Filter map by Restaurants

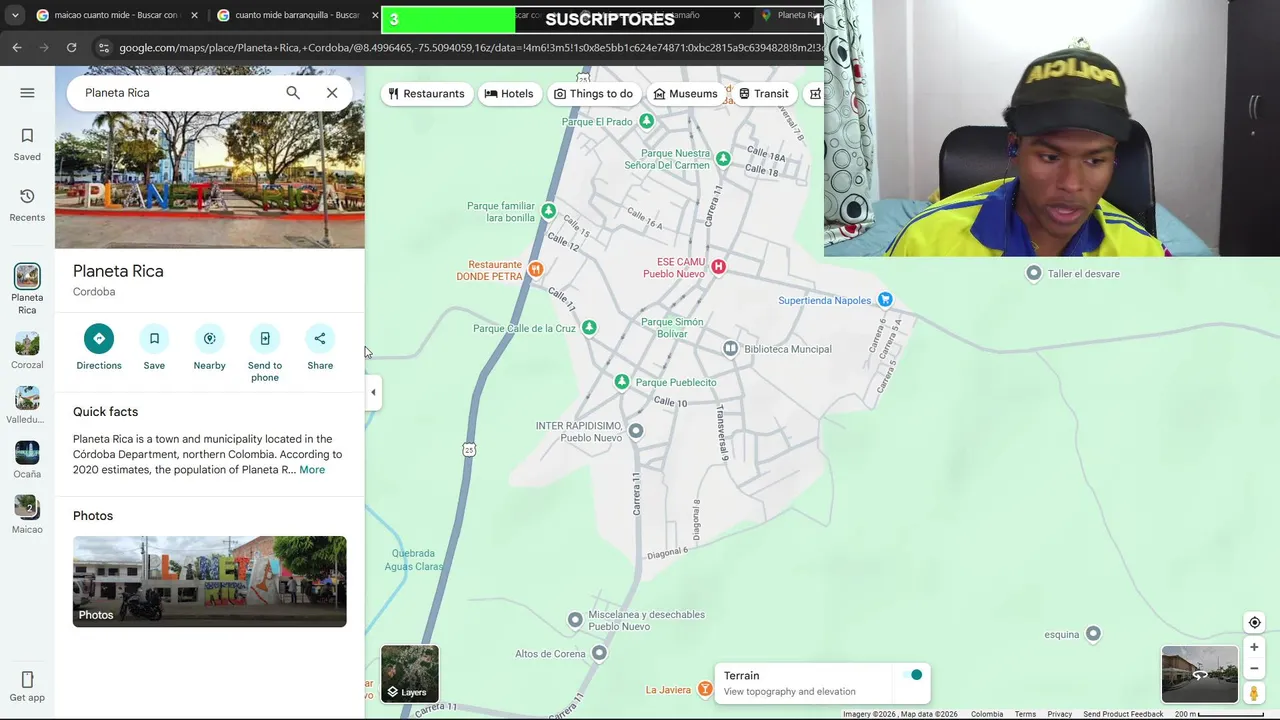(x=426, y=93)
